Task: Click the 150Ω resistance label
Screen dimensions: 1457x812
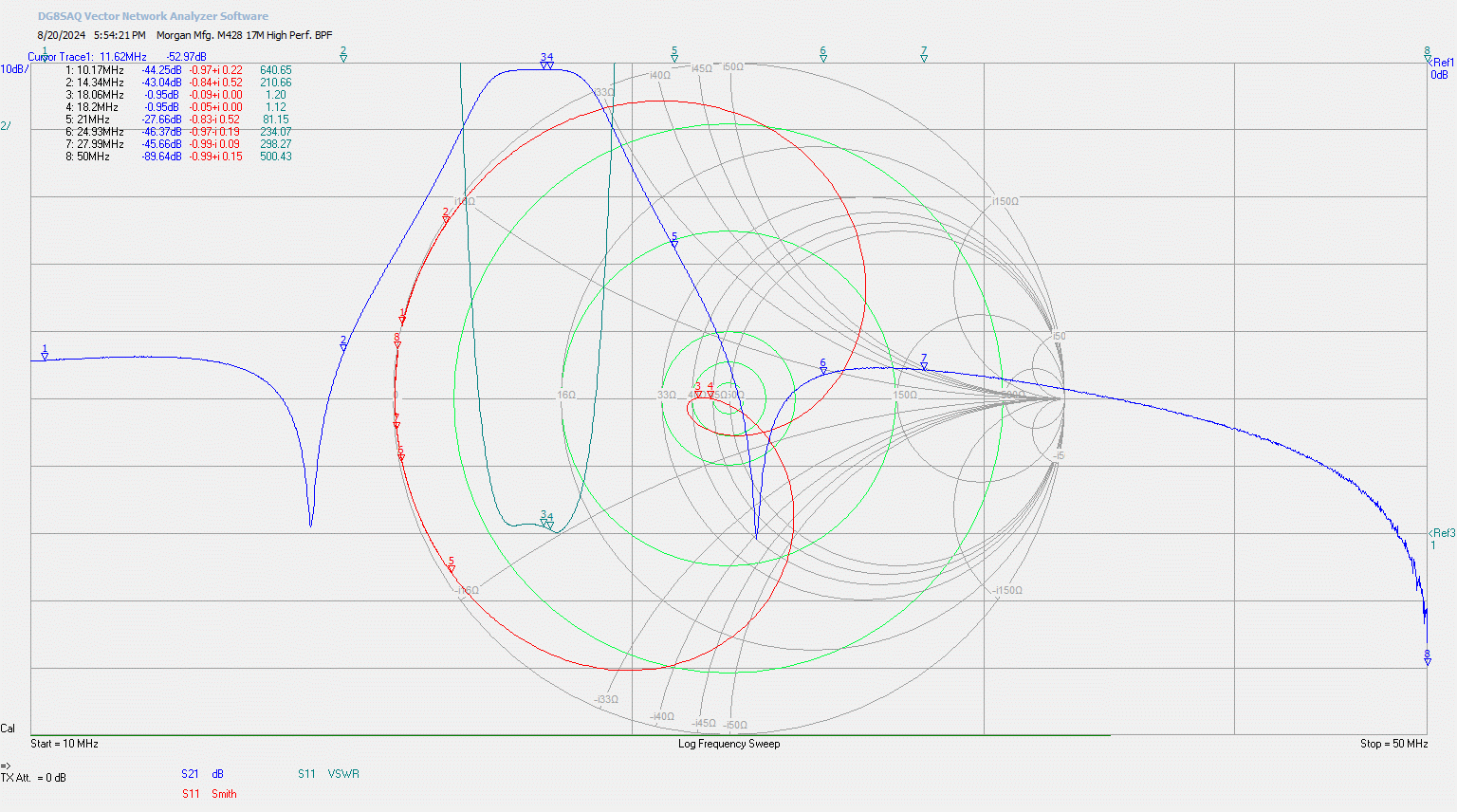Action: 905,395
